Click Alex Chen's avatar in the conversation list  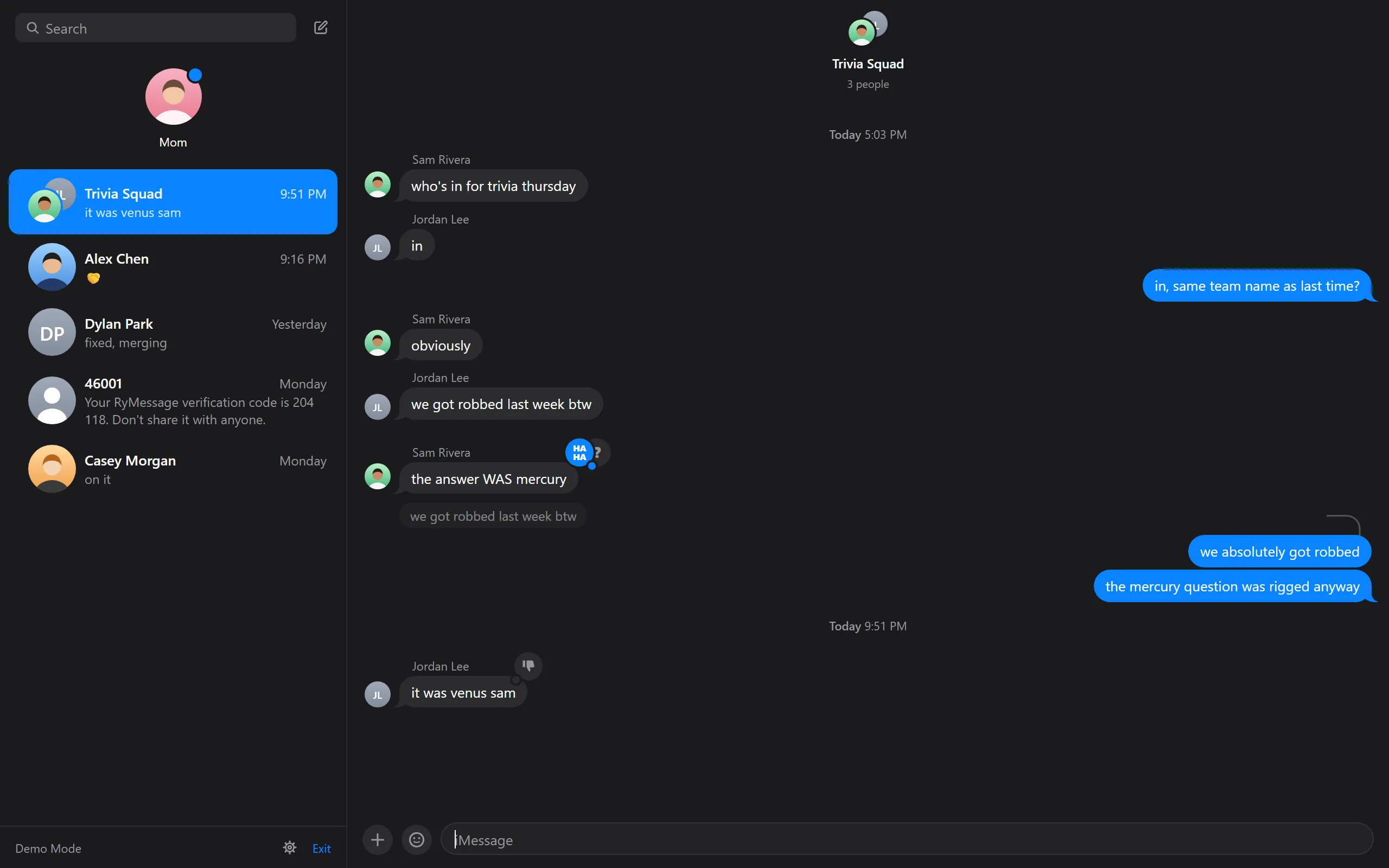pyautogui.click(x=52, y=267)
